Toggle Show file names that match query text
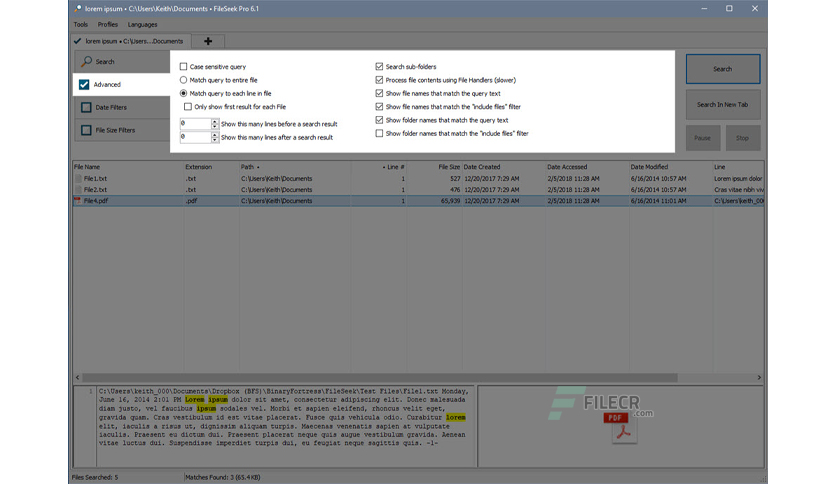Image resolution: width=836 pixels, height=484 pixels. pyautogui.click(x=379, y=93)
